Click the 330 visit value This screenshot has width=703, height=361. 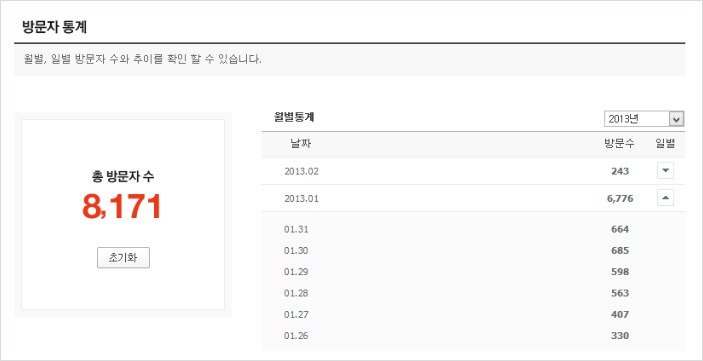[620, 336]
